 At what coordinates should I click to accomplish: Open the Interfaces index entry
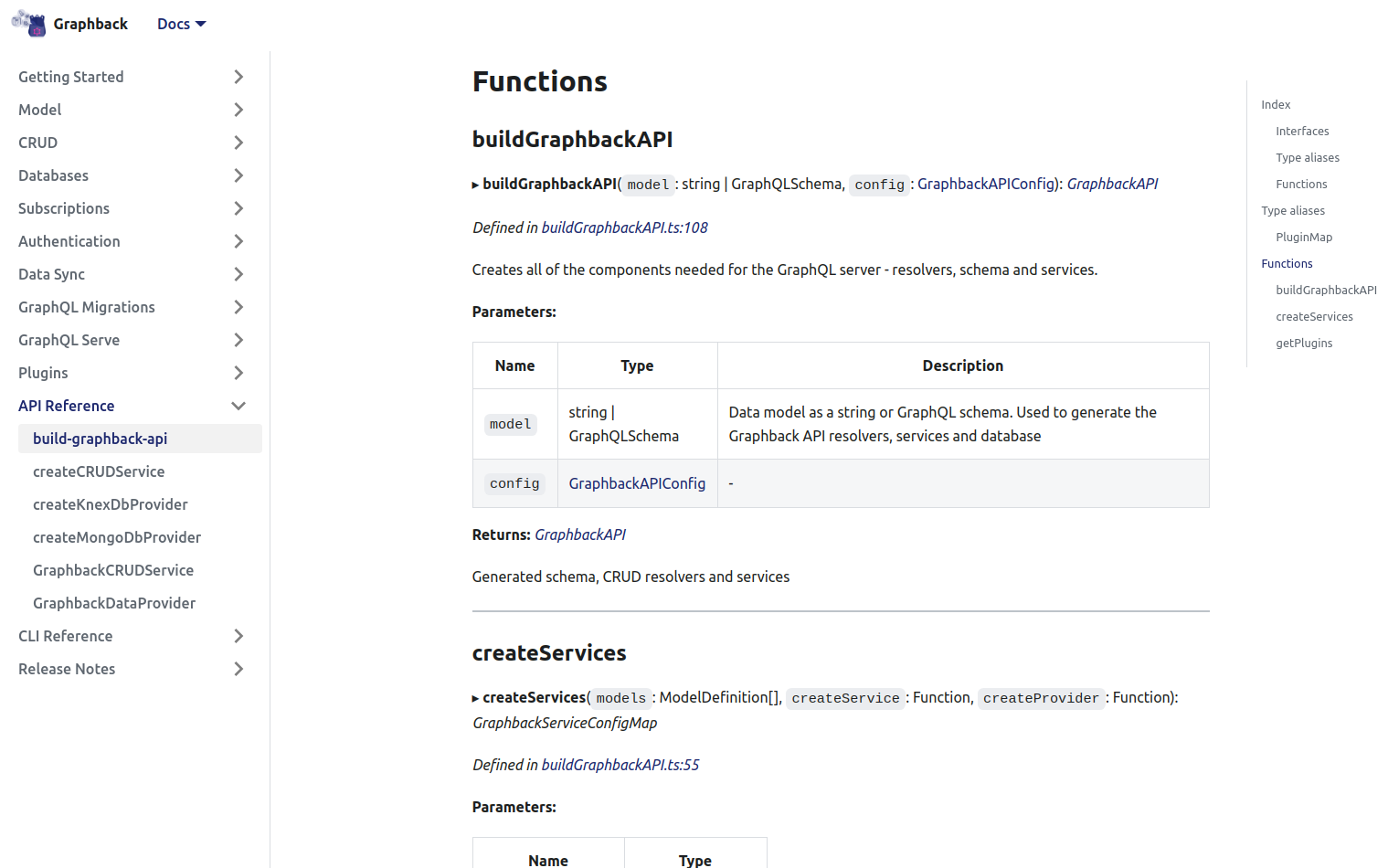click(1302, 131)
